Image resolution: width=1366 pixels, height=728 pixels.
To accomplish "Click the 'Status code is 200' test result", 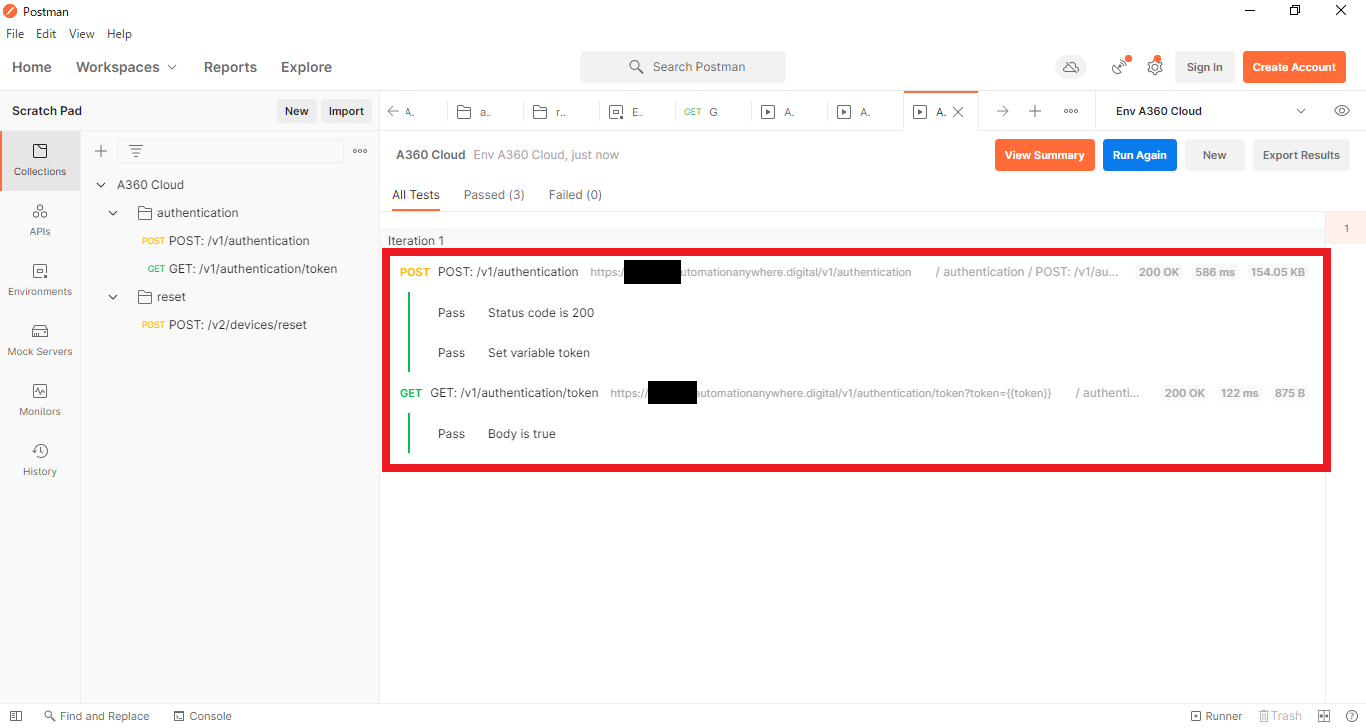I will pyautogui.click(x=541, y=313).
